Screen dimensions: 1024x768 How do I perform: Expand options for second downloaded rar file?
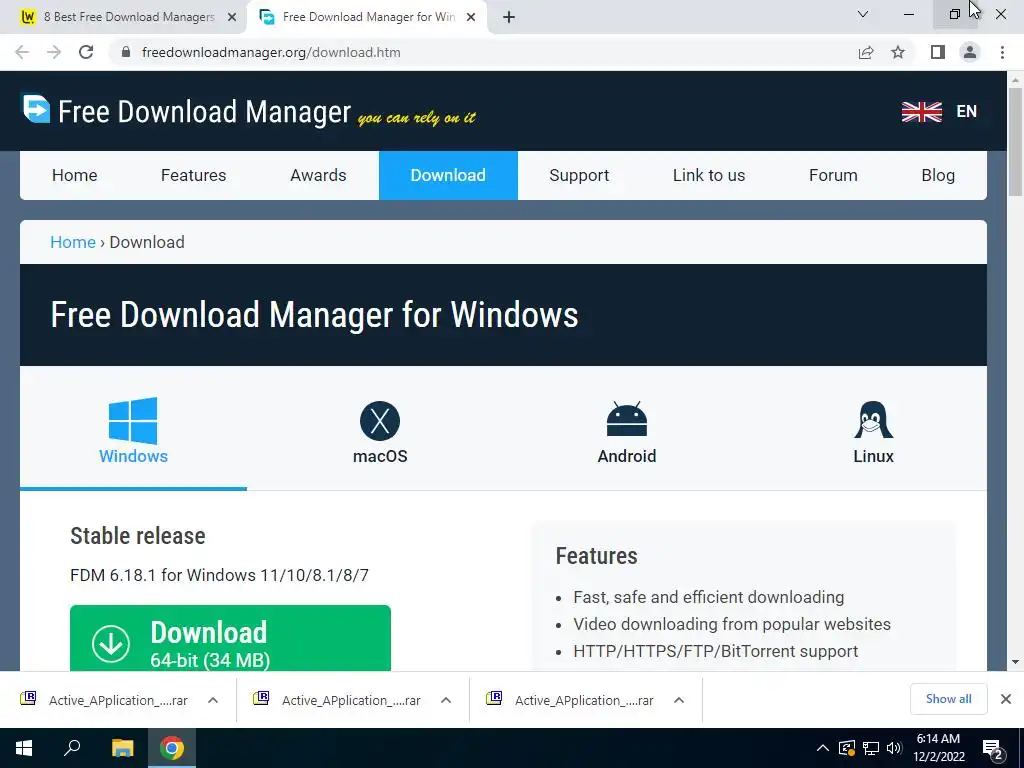click(446, 700)
